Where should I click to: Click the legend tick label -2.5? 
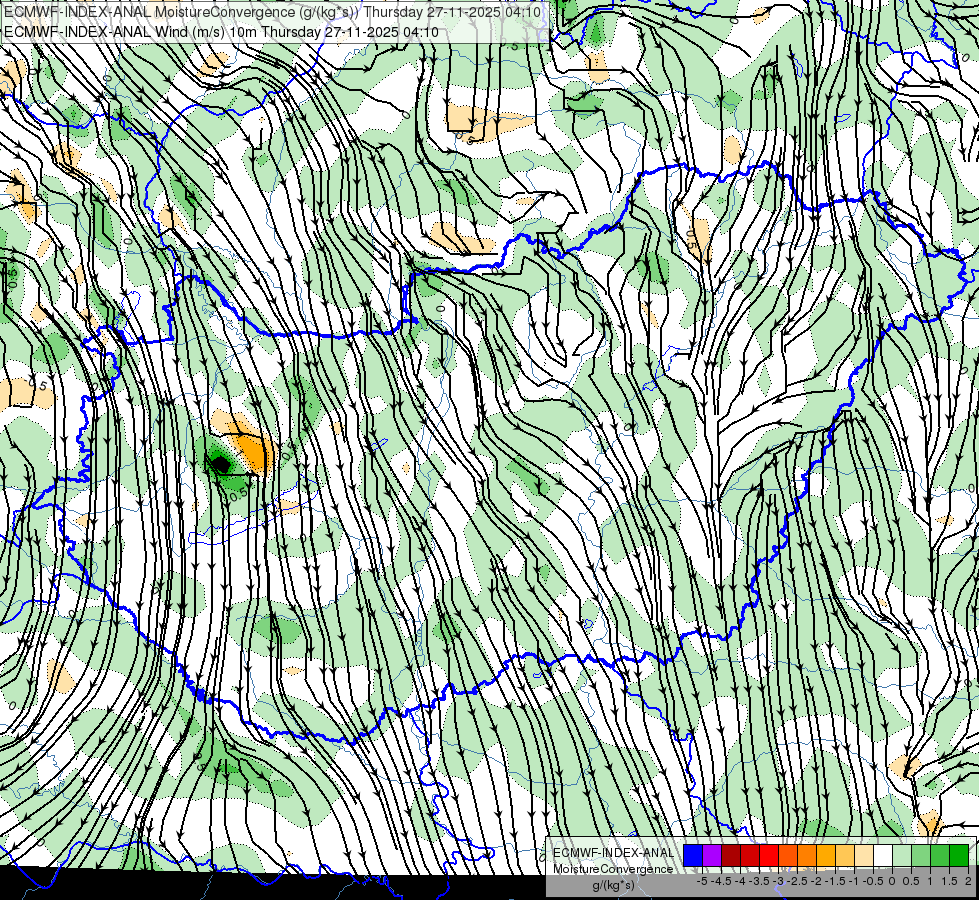(797, 881)
